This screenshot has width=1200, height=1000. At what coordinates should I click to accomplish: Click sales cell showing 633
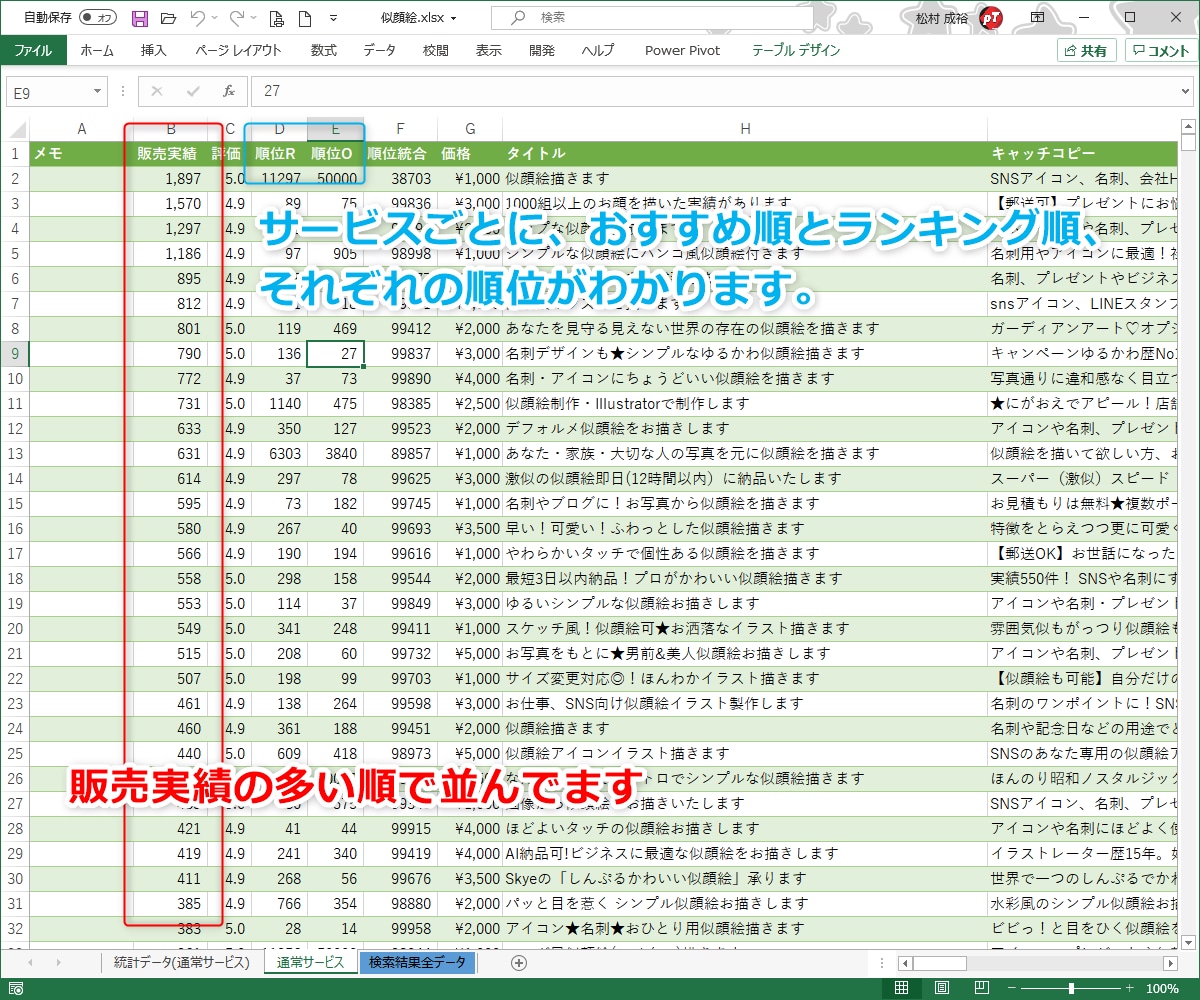[x=171, y=428]
